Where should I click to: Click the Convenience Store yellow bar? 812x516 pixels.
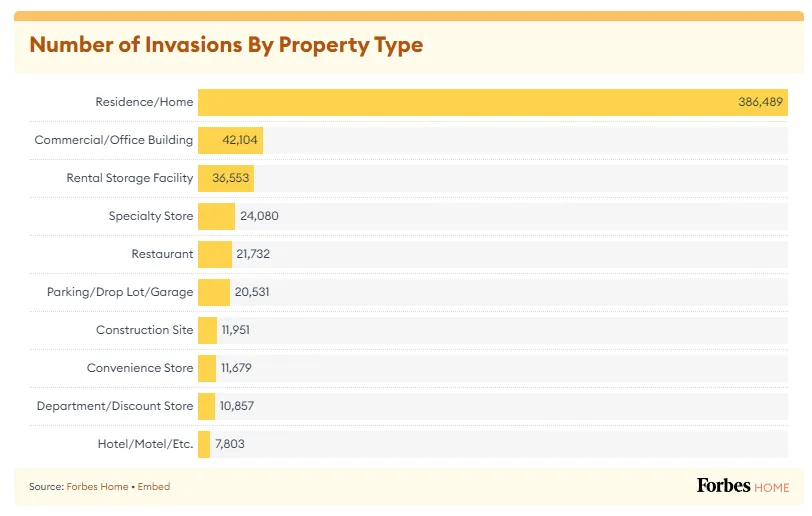(x=207, y=368)
